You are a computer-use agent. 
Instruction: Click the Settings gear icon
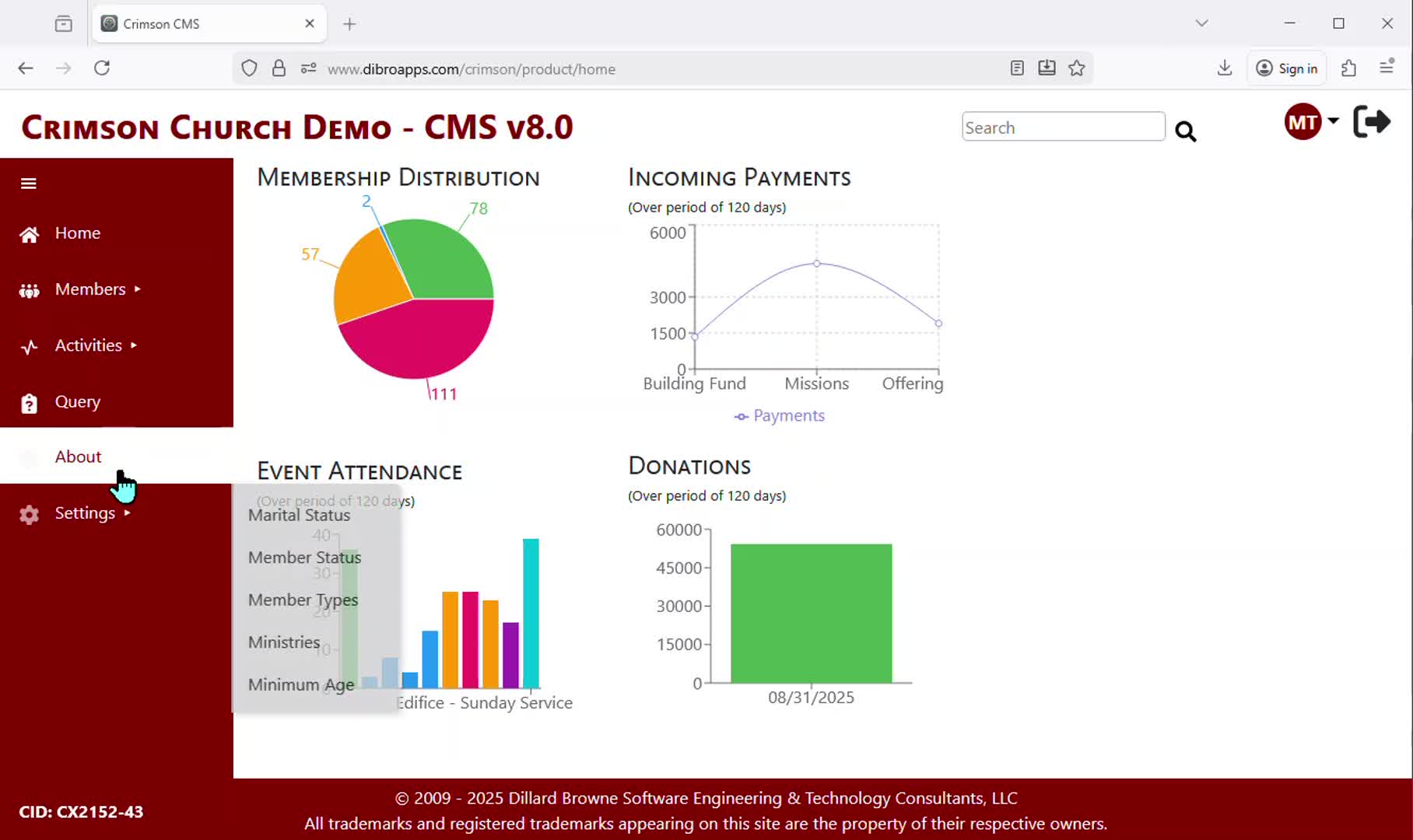(29, 514)
